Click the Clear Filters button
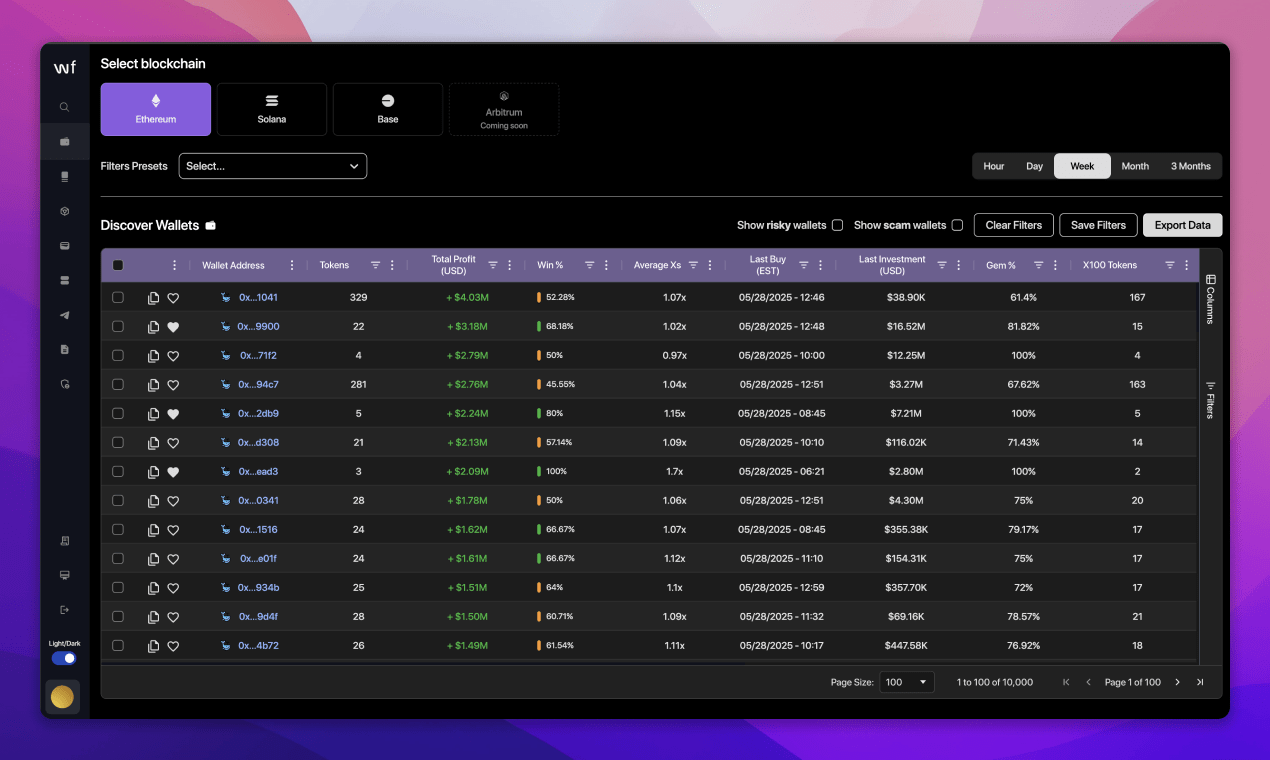This screenshot has width=1270, height=760. tap(1014, 225)
